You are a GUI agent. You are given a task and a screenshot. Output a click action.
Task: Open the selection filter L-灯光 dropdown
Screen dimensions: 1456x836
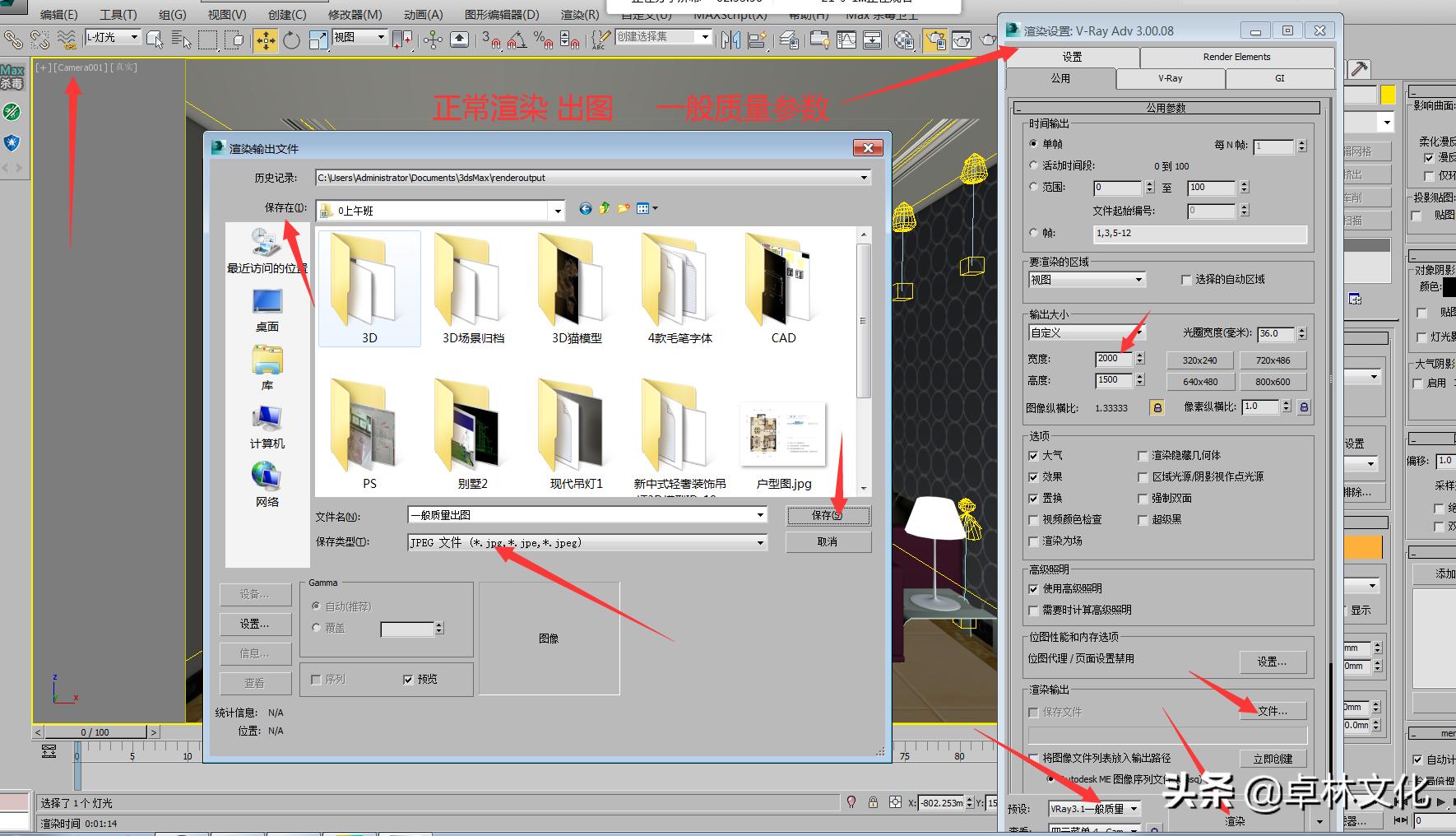(x=113, y=38)
